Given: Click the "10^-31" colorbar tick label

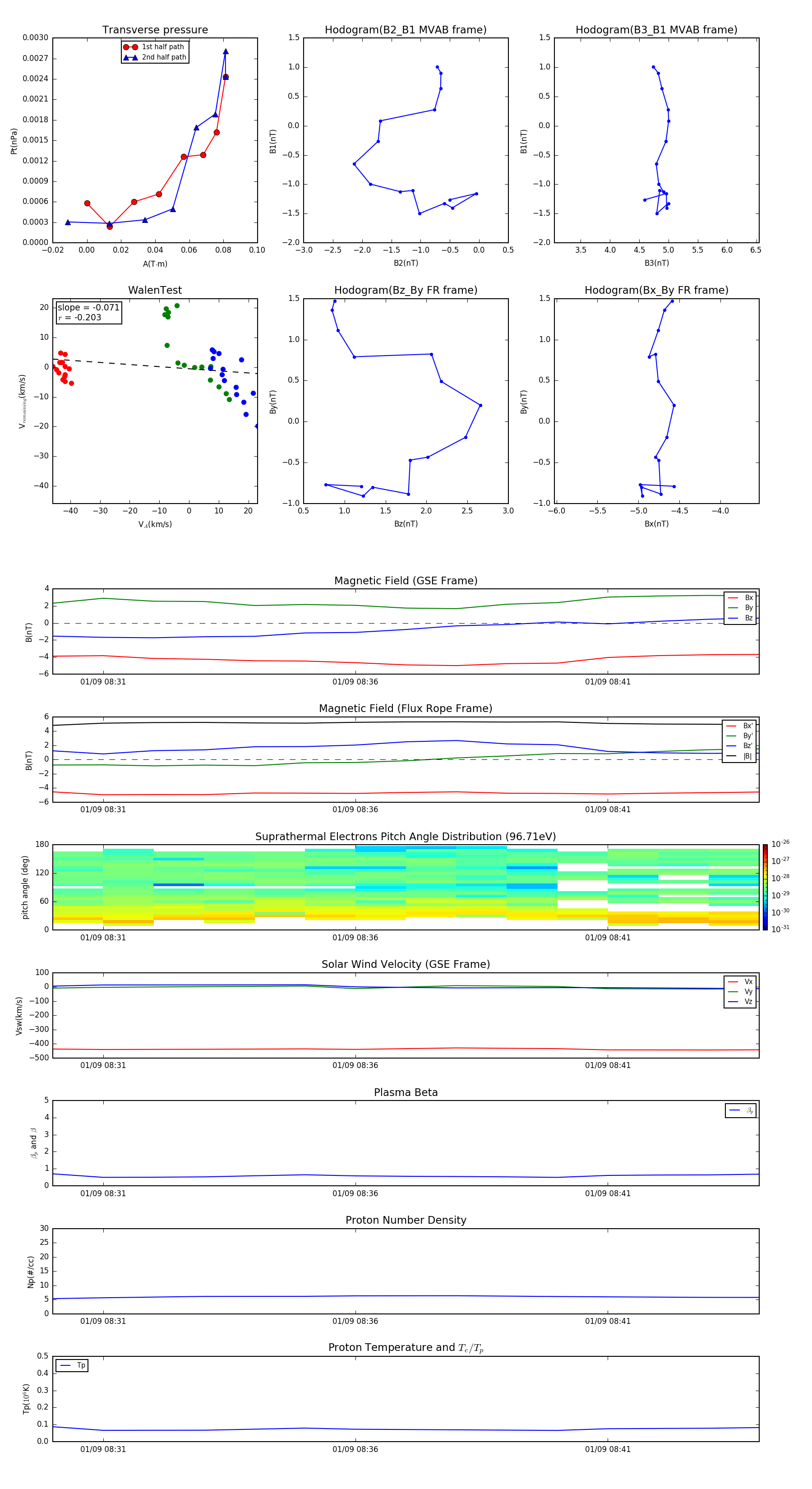Looking at the screenshot, I should tap(780, 929).
